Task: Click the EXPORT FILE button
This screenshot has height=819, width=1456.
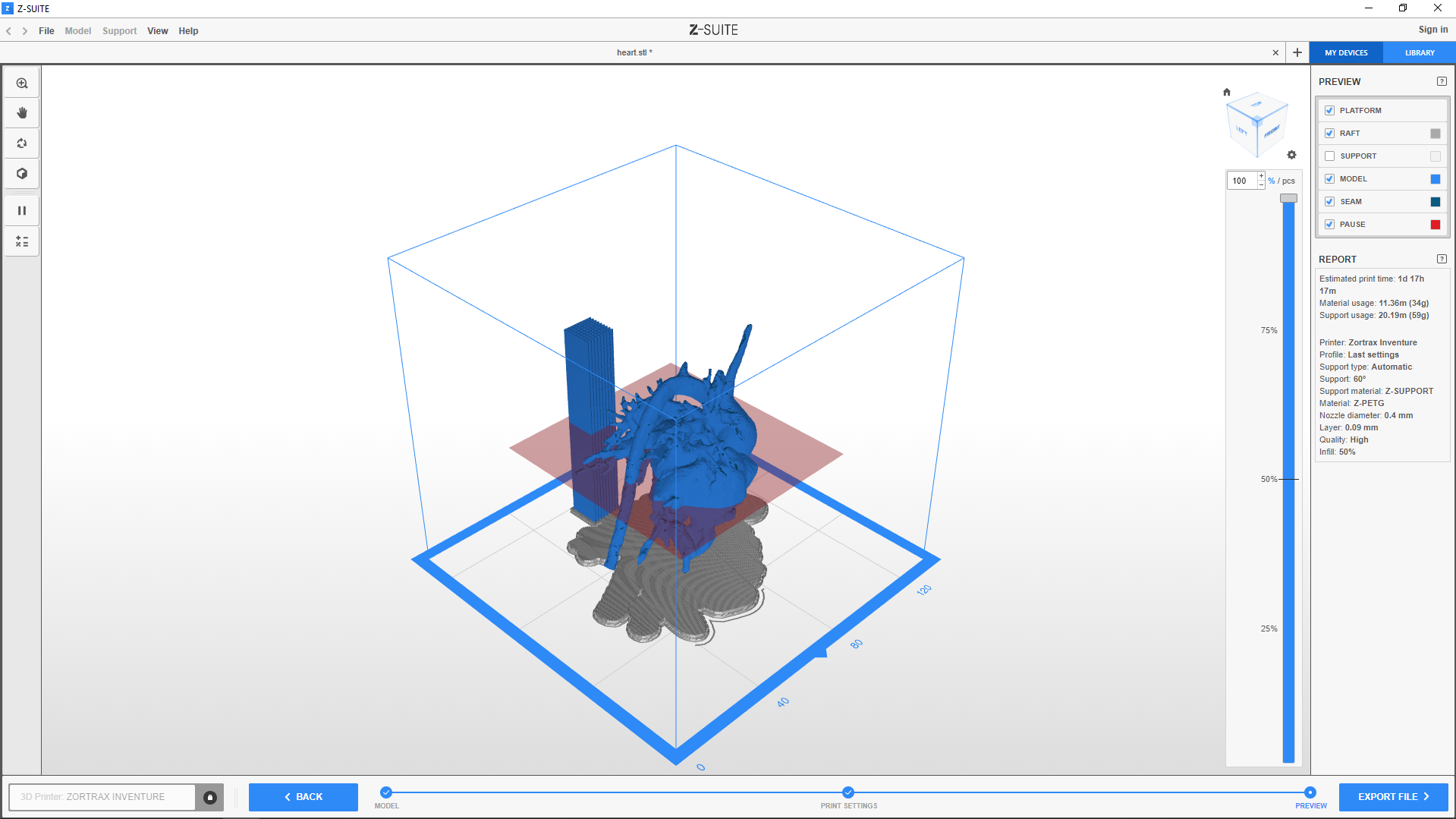Action: pyautogui.click(x=1393, y=797)
